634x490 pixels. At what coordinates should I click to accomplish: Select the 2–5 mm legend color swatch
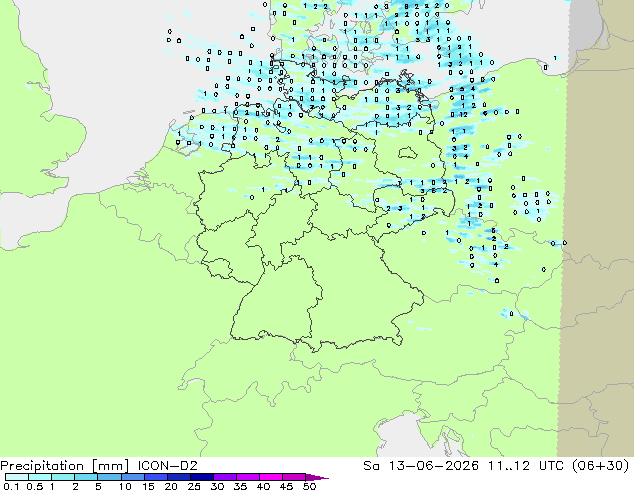tap(86, 477)
